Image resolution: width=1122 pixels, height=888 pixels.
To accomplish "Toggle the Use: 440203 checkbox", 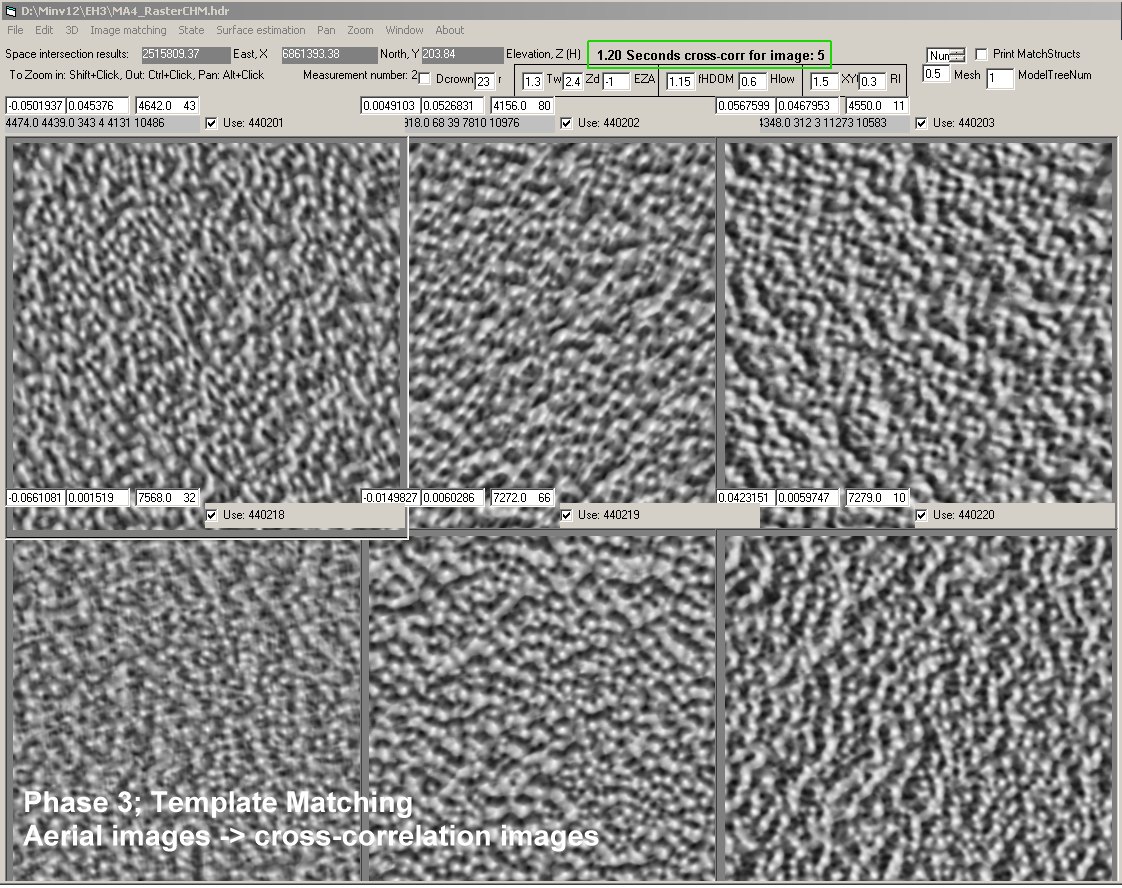I will (921, 123).
